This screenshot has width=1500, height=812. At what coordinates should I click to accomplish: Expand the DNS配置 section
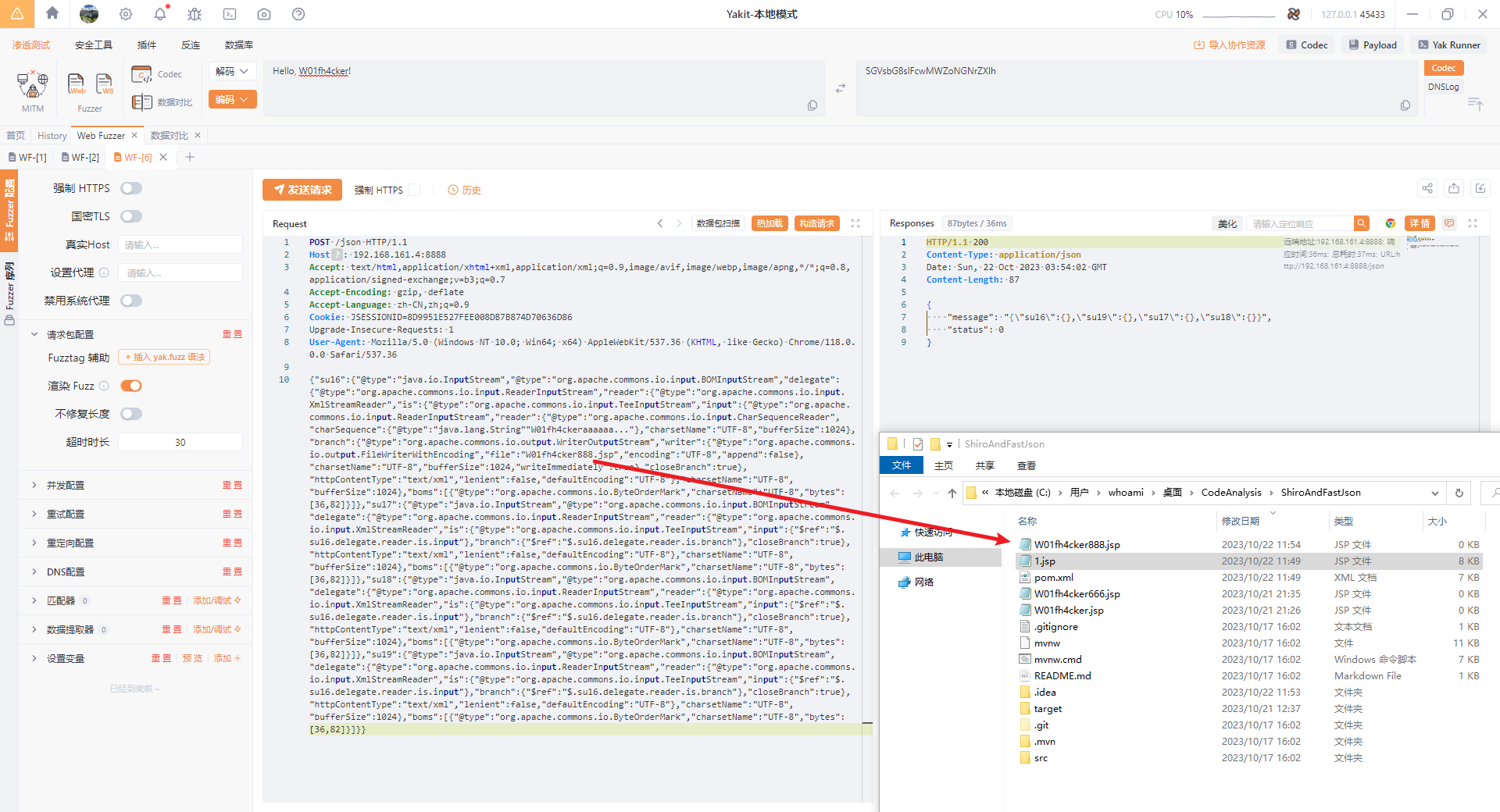click(x=34, y=572)
